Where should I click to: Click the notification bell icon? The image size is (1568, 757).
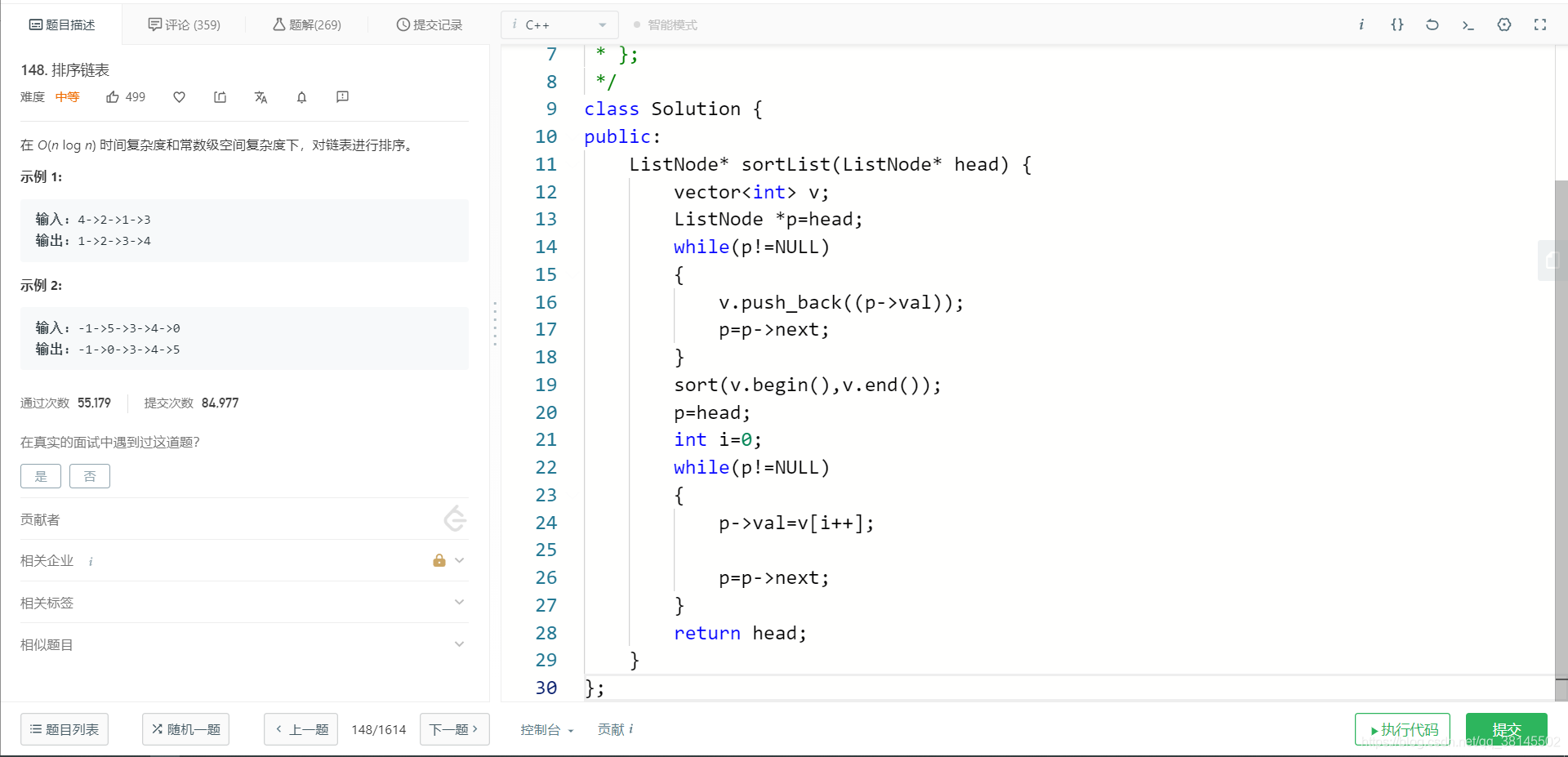tap(301, 97)
